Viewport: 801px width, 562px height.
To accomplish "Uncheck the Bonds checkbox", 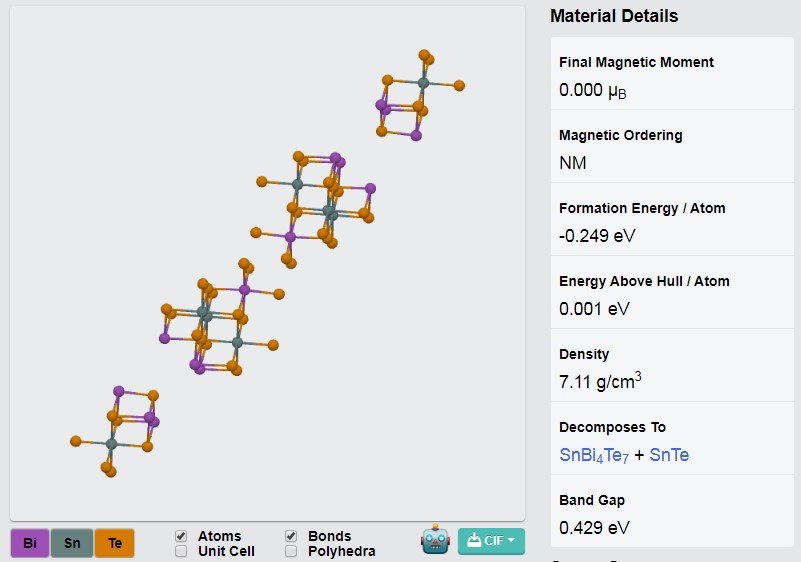I will click(291, 536).
